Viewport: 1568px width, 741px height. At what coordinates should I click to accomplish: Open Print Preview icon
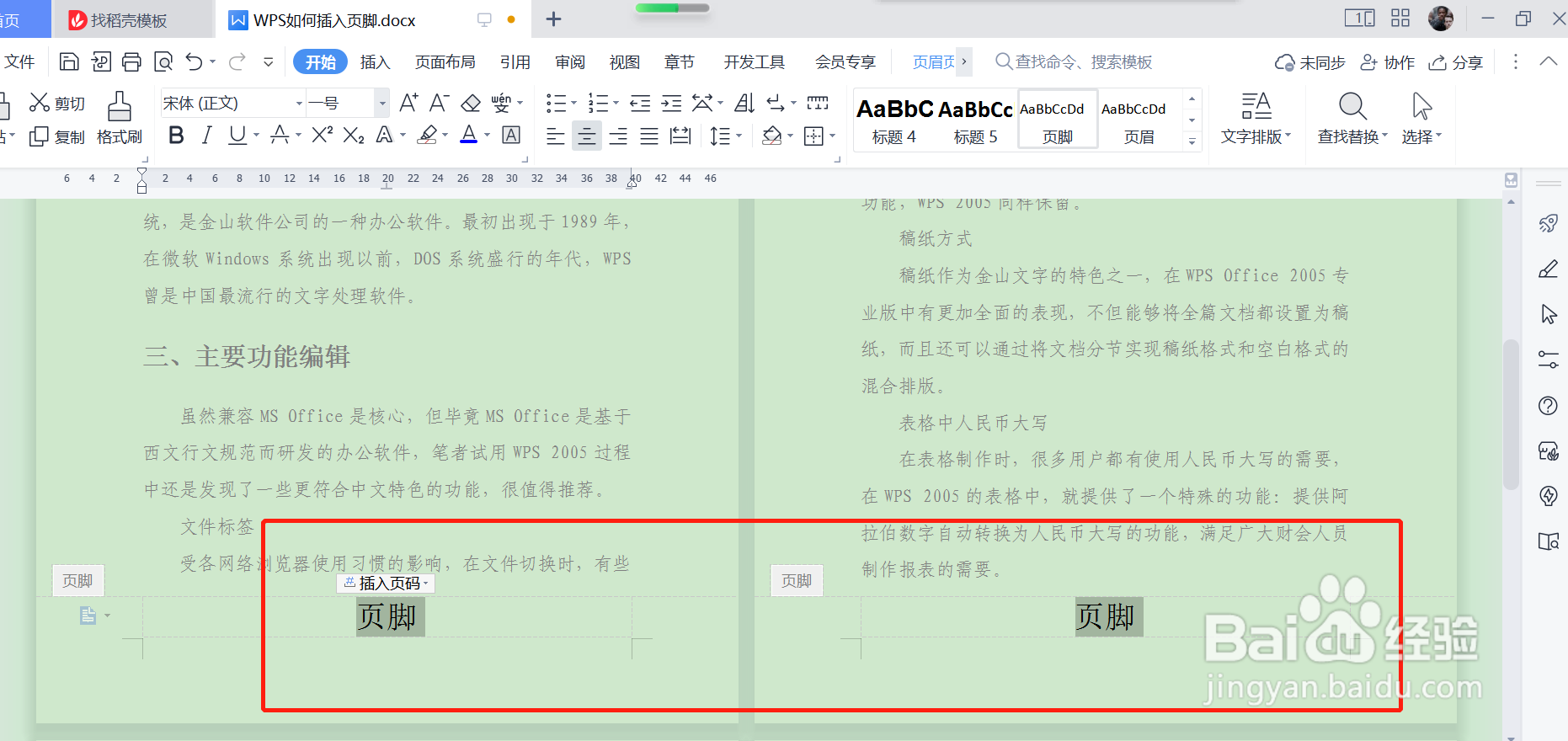[163, 61]
